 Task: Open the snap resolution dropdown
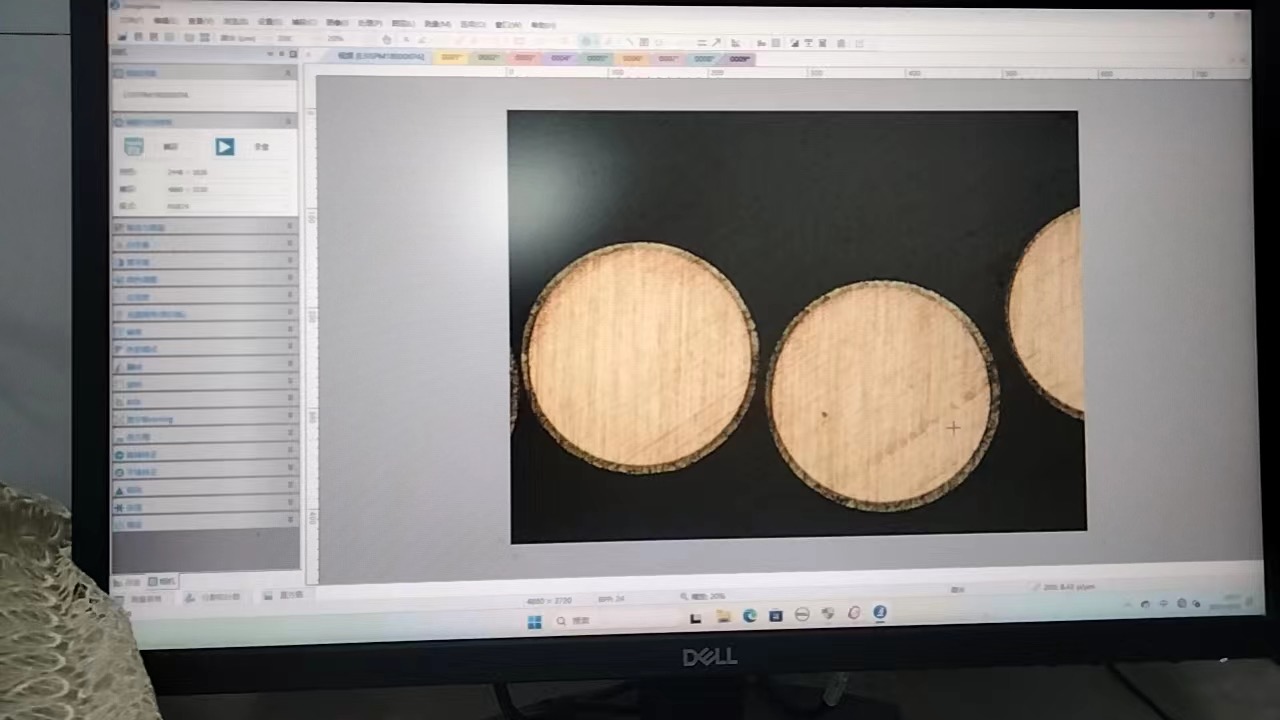[x=228, y=189]
